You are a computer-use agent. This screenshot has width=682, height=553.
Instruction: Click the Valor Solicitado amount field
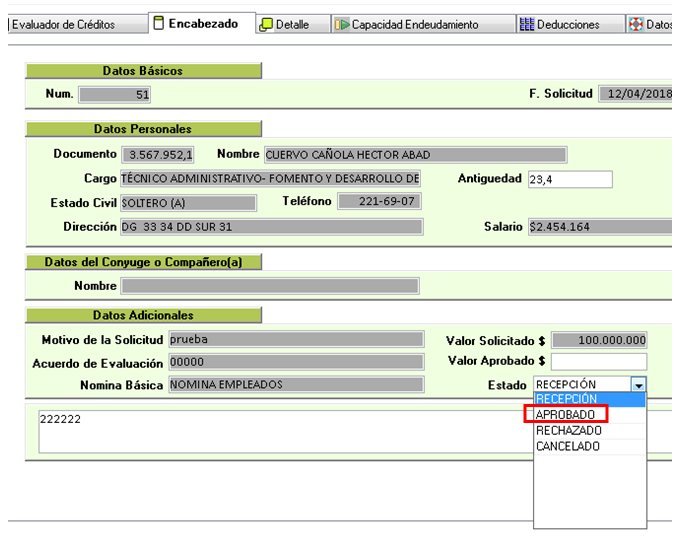[598, 340]
